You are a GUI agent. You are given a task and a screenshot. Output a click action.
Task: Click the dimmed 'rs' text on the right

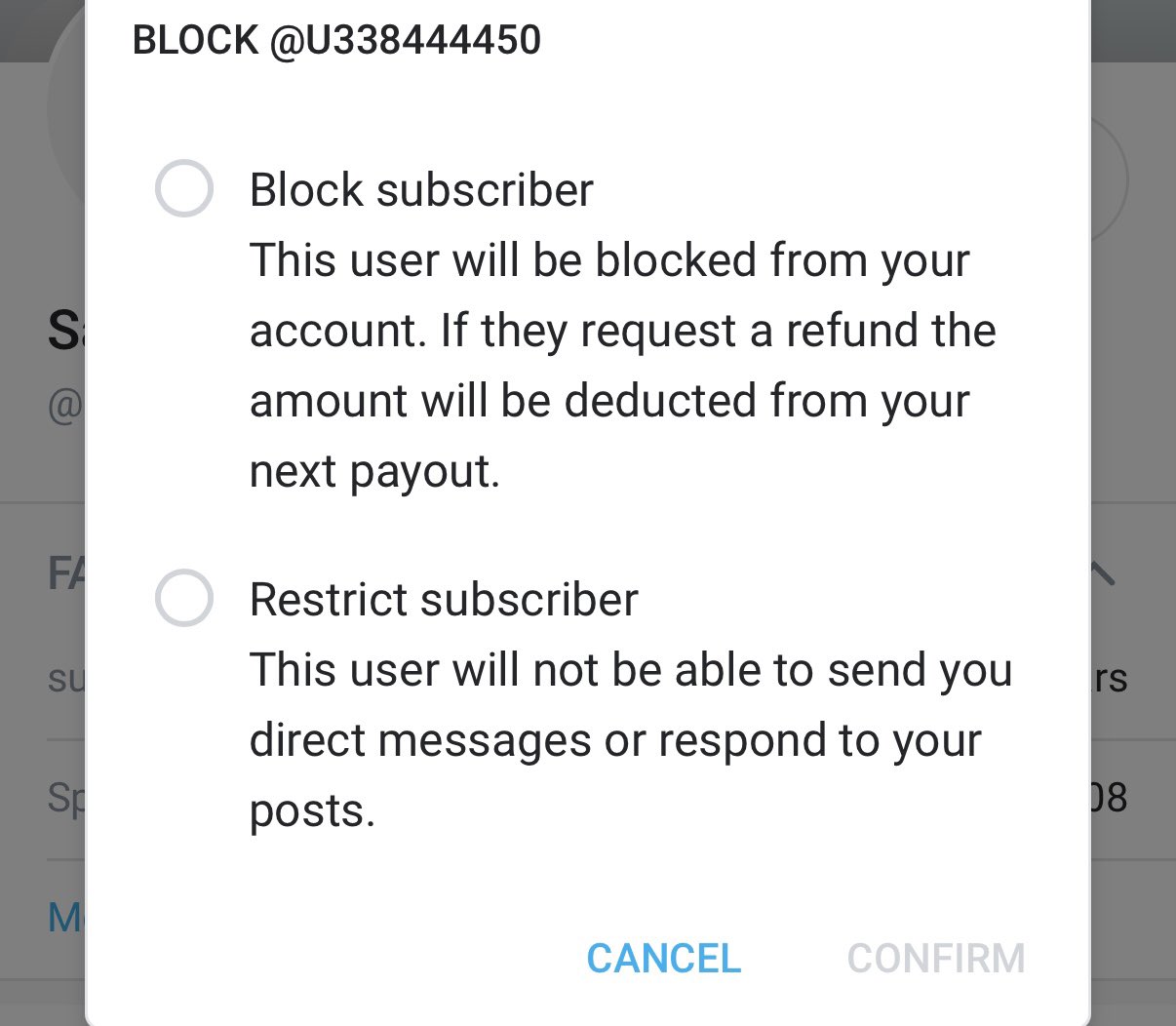[1111, 679]
